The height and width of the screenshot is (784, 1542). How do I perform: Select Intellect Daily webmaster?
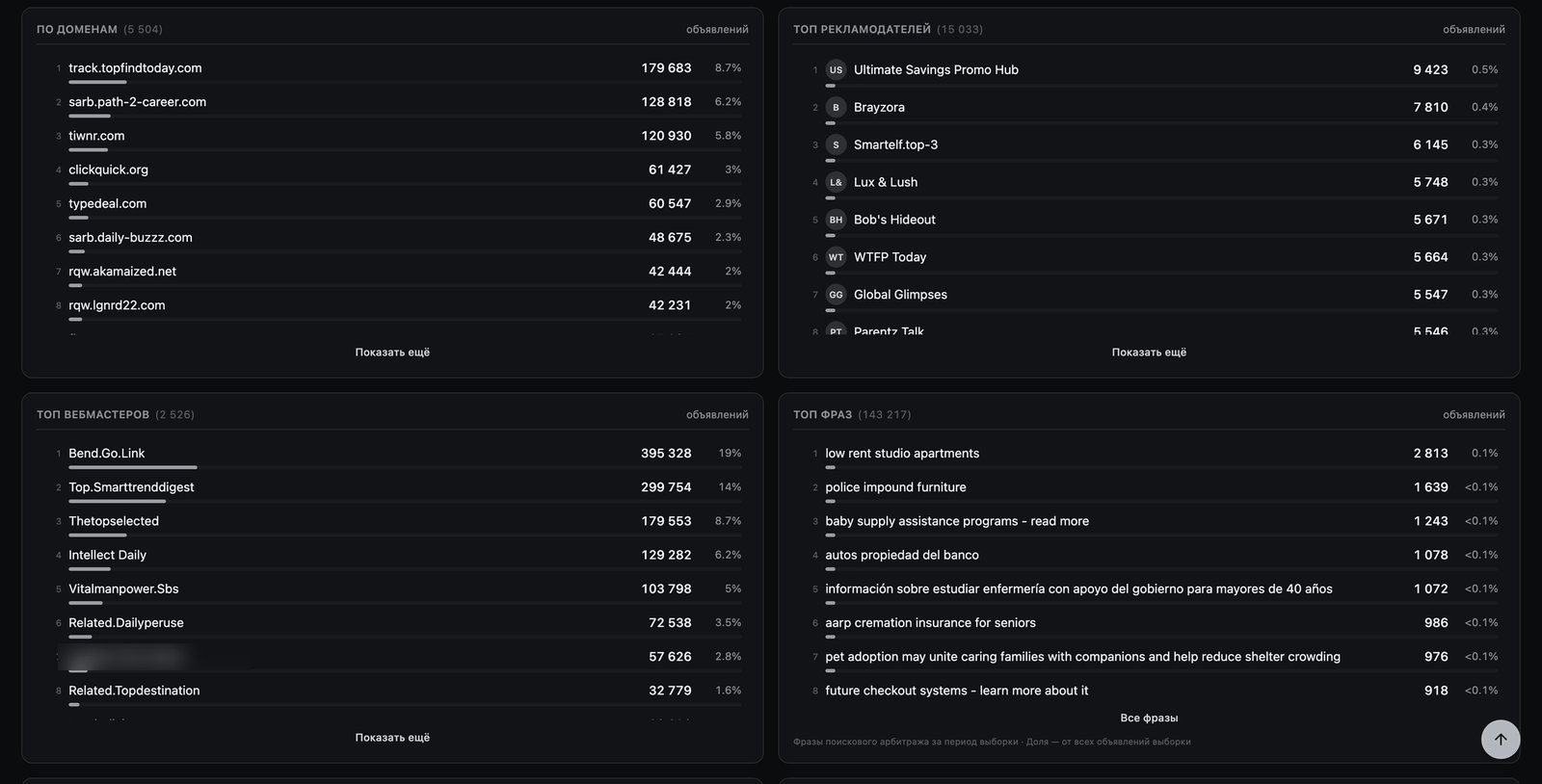pyautogui.click(x=107, y=555)
